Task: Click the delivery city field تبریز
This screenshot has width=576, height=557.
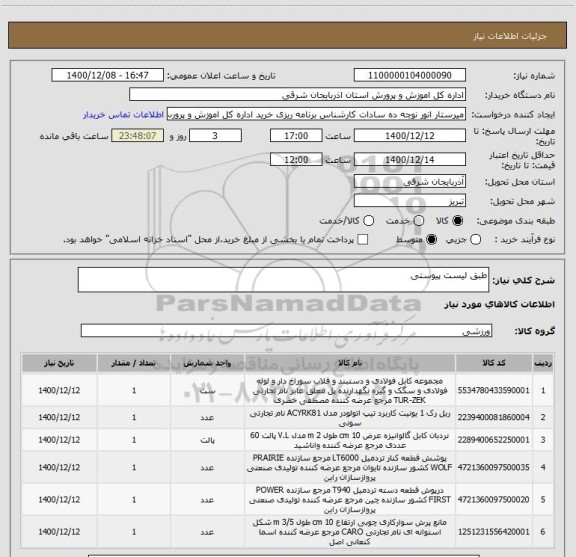Action: 410,201
